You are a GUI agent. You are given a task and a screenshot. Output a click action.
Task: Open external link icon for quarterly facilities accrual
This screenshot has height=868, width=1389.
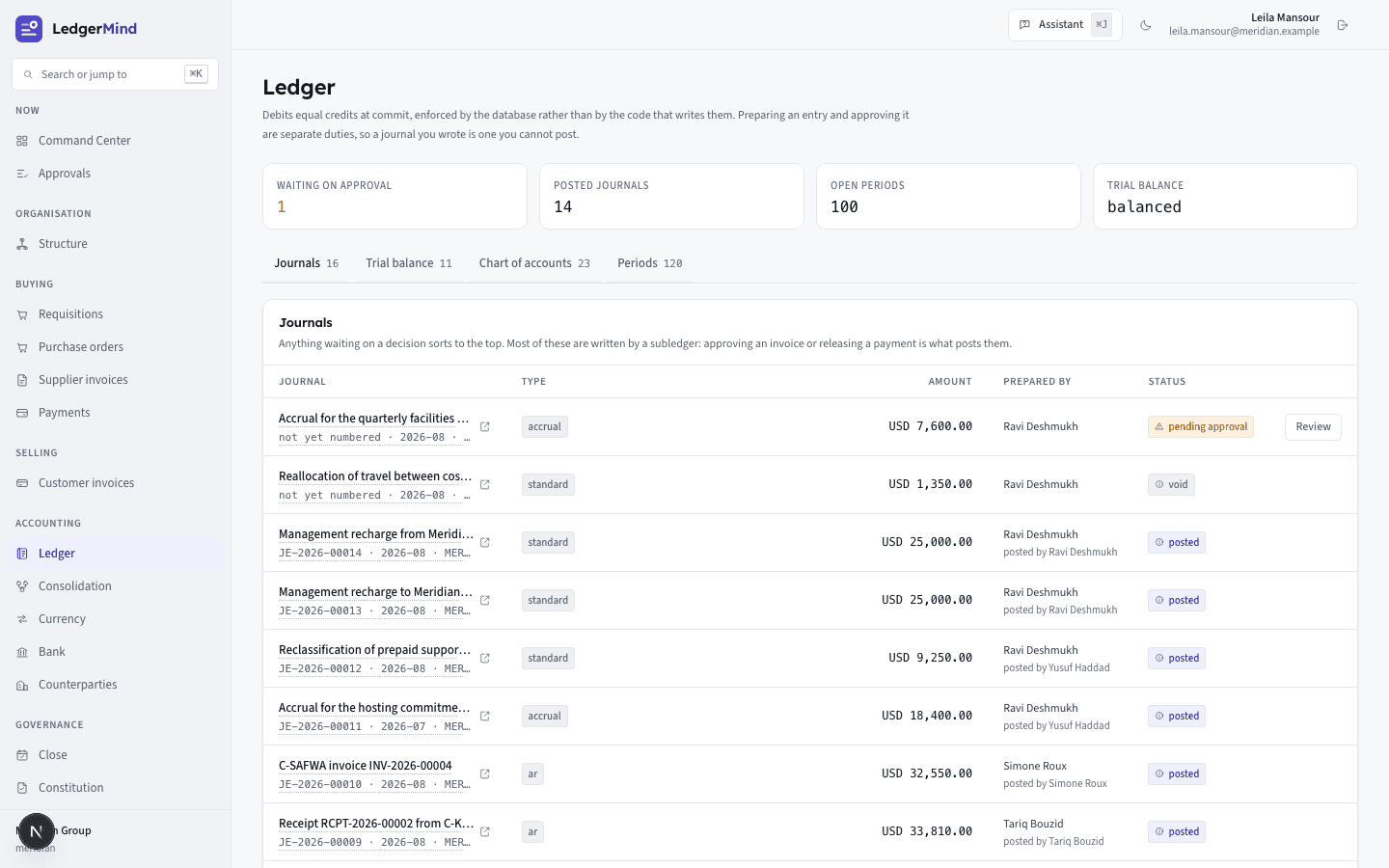pos(485,426)
